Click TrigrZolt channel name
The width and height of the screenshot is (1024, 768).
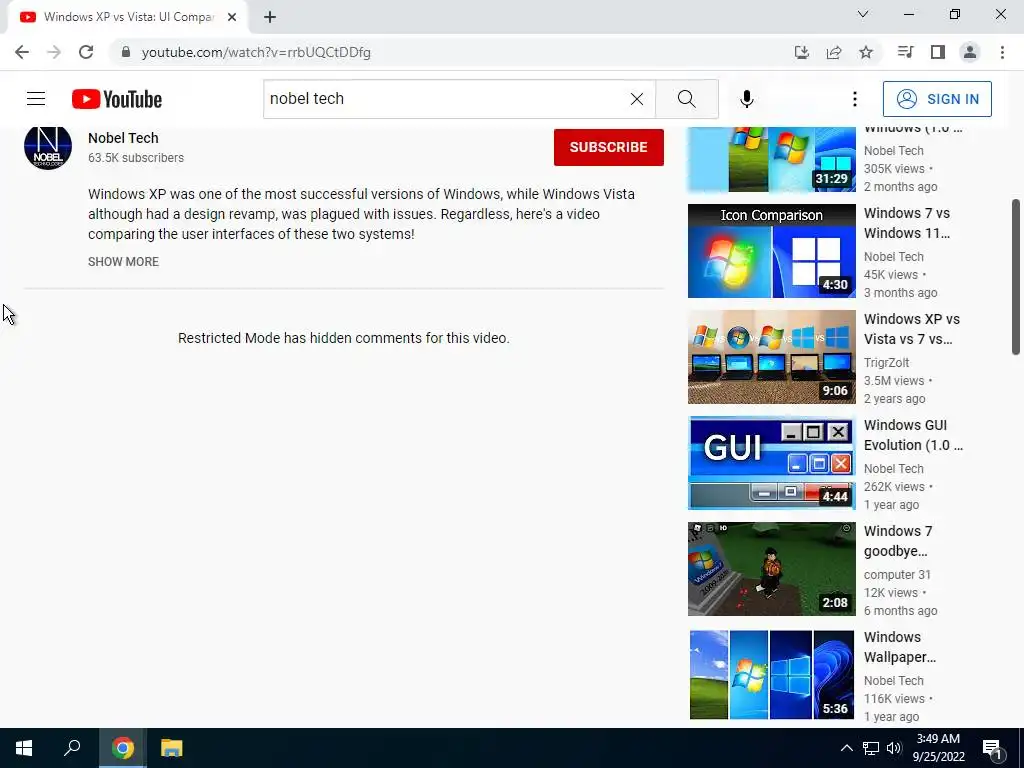[886, 362]
